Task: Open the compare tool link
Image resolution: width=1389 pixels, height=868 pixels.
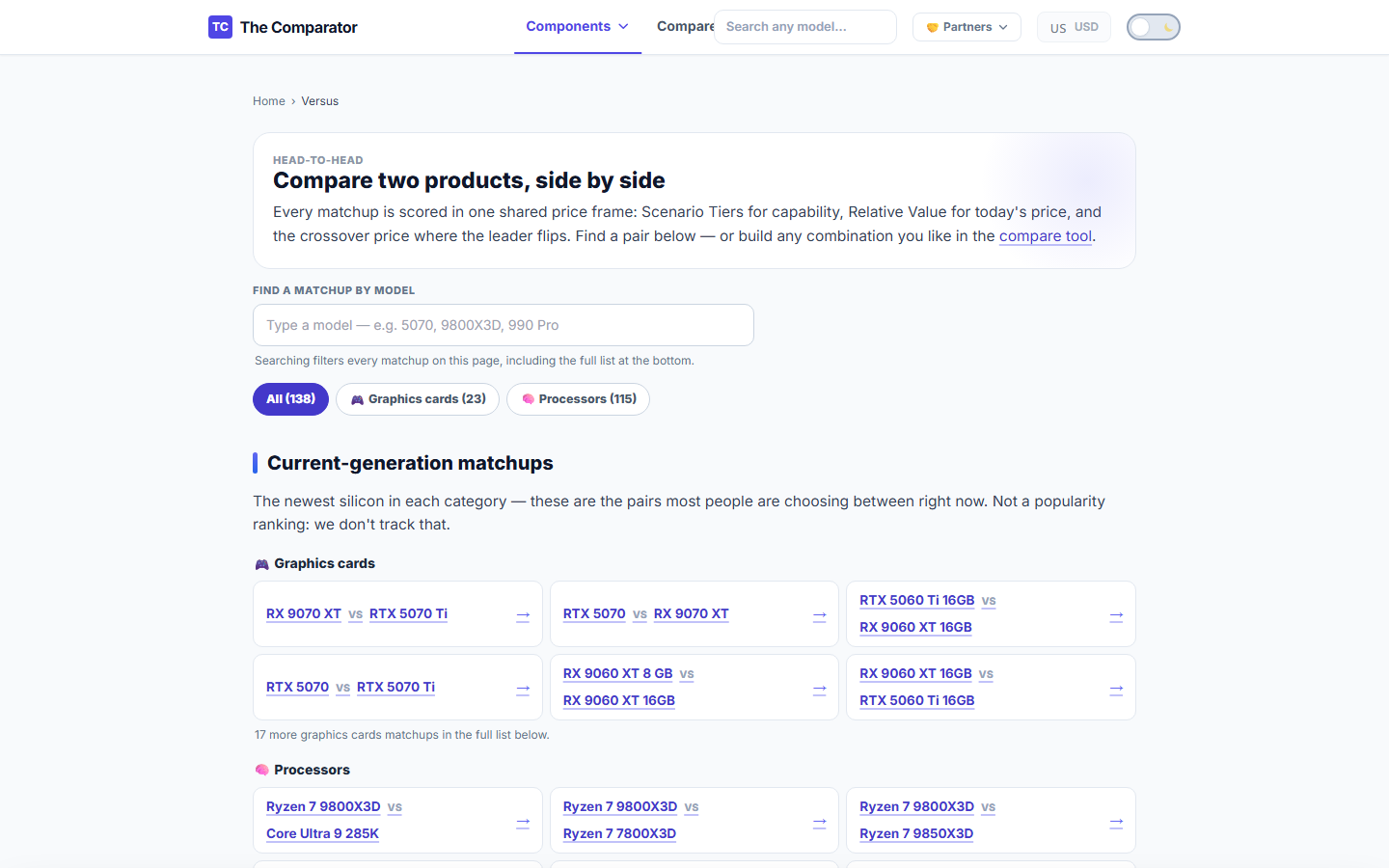Action: click(x=1046, y=236)
